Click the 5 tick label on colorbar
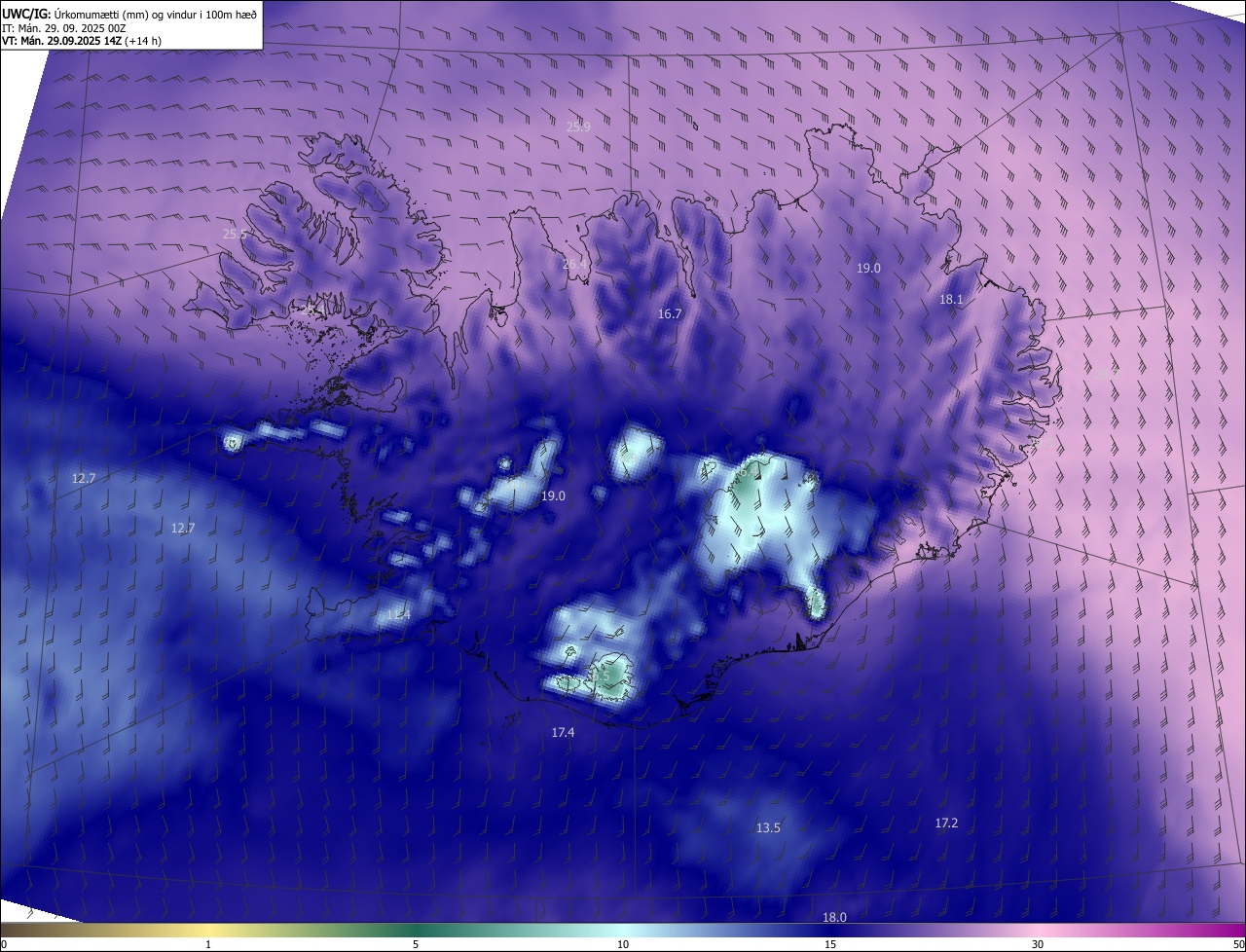The width and height of the screenshot is (1246, 952). [x=416, y=944]
